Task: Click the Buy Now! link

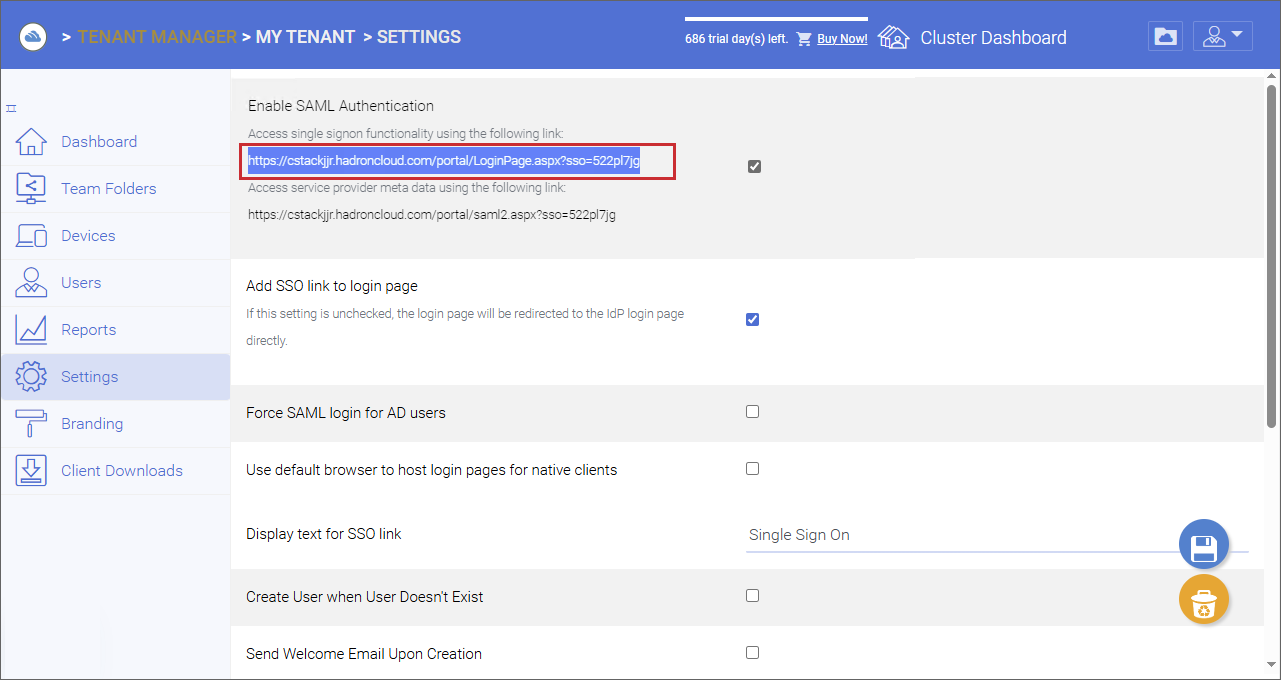Action: coord(842,39)
